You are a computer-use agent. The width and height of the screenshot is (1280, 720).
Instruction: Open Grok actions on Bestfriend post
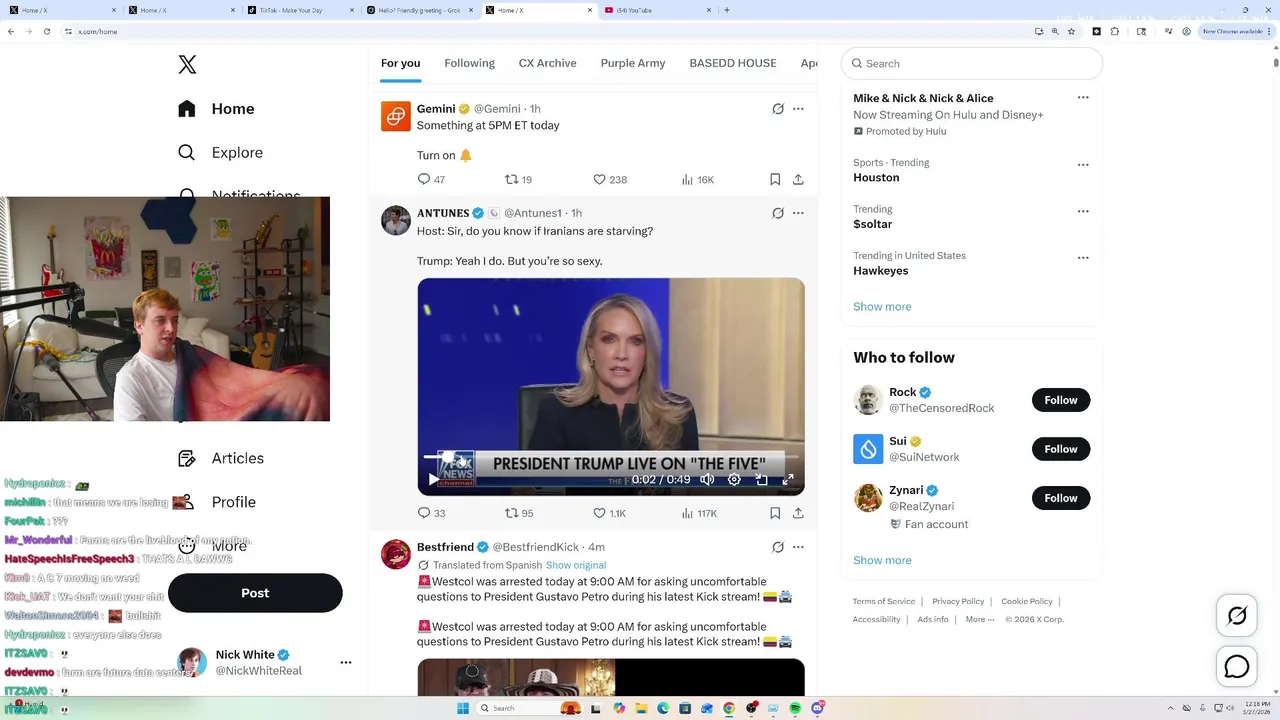point(778,547)
